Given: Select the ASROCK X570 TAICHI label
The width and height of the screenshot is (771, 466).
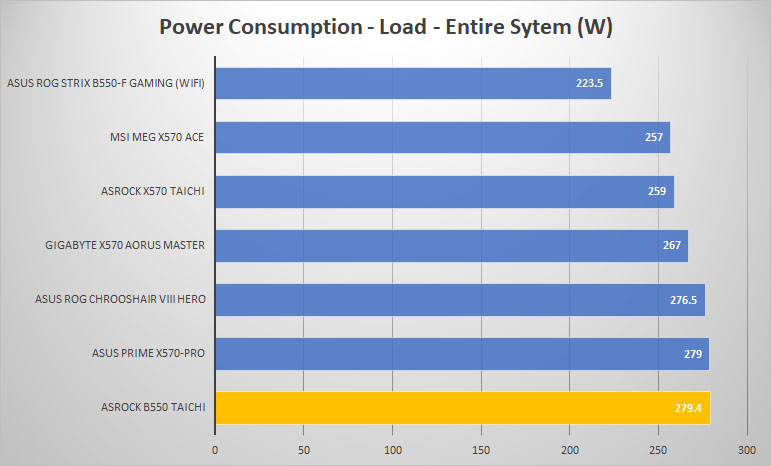Looking at the screenshot, I should pos(153,191).
